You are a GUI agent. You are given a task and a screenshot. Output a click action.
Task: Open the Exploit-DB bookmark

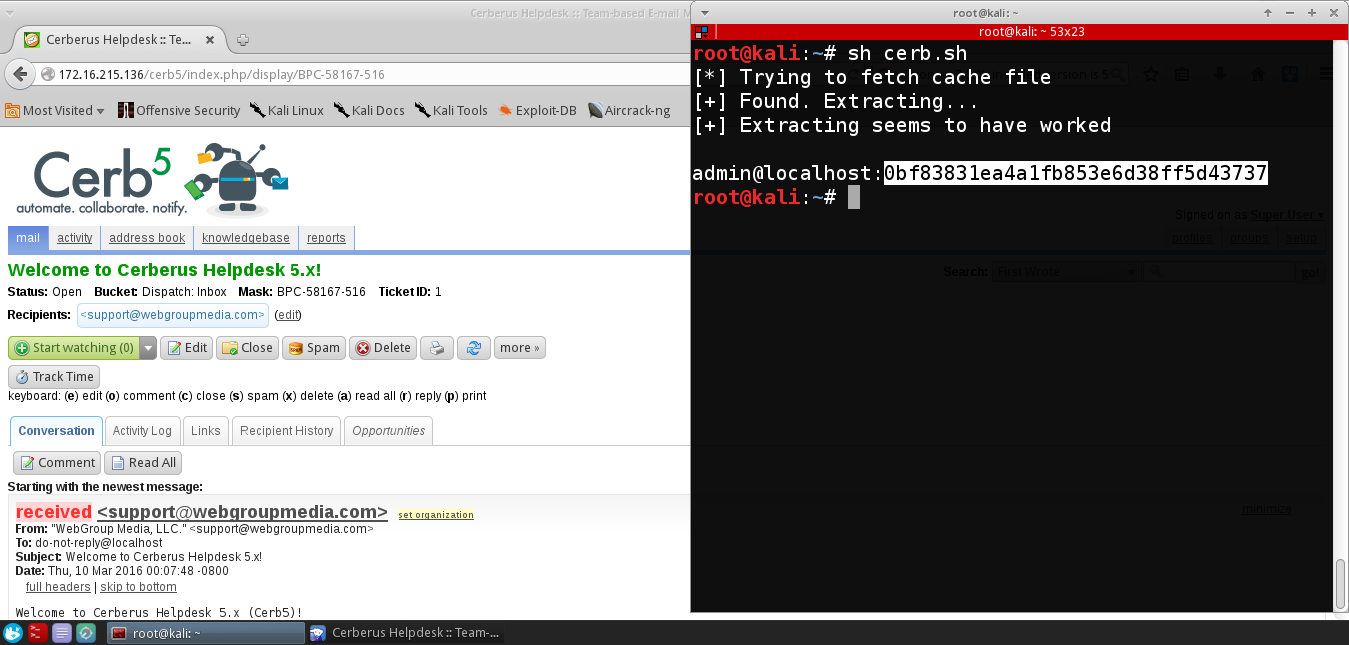537,110
